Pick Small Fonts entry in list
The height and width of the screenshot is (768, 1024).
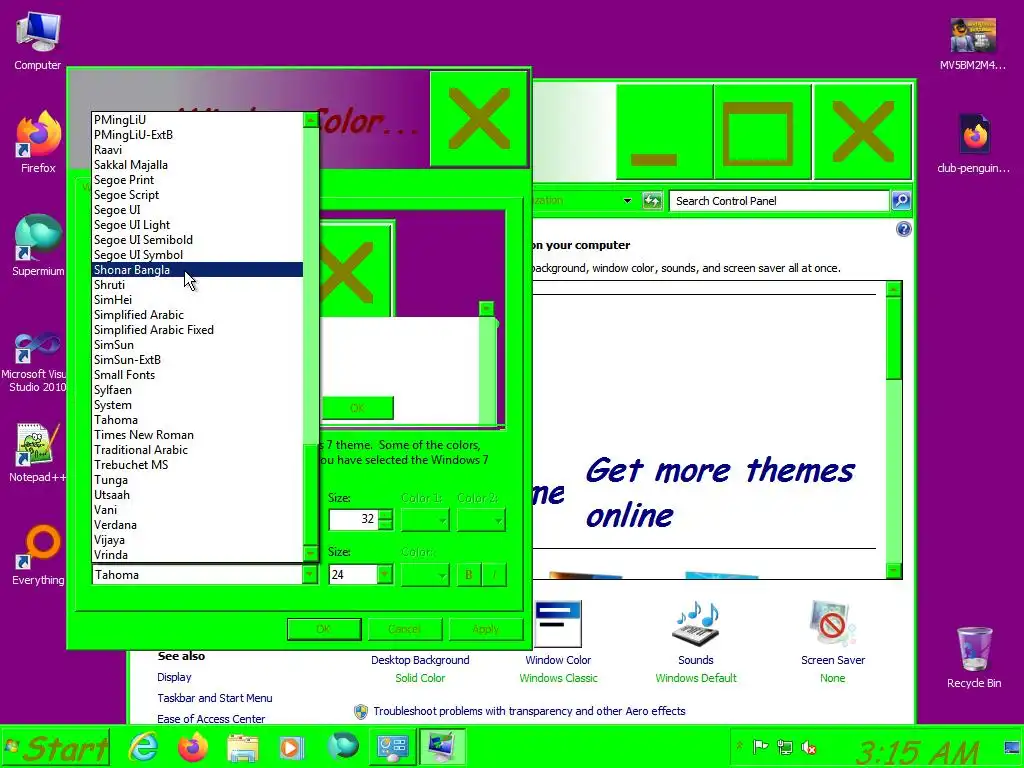click(197, 375)
